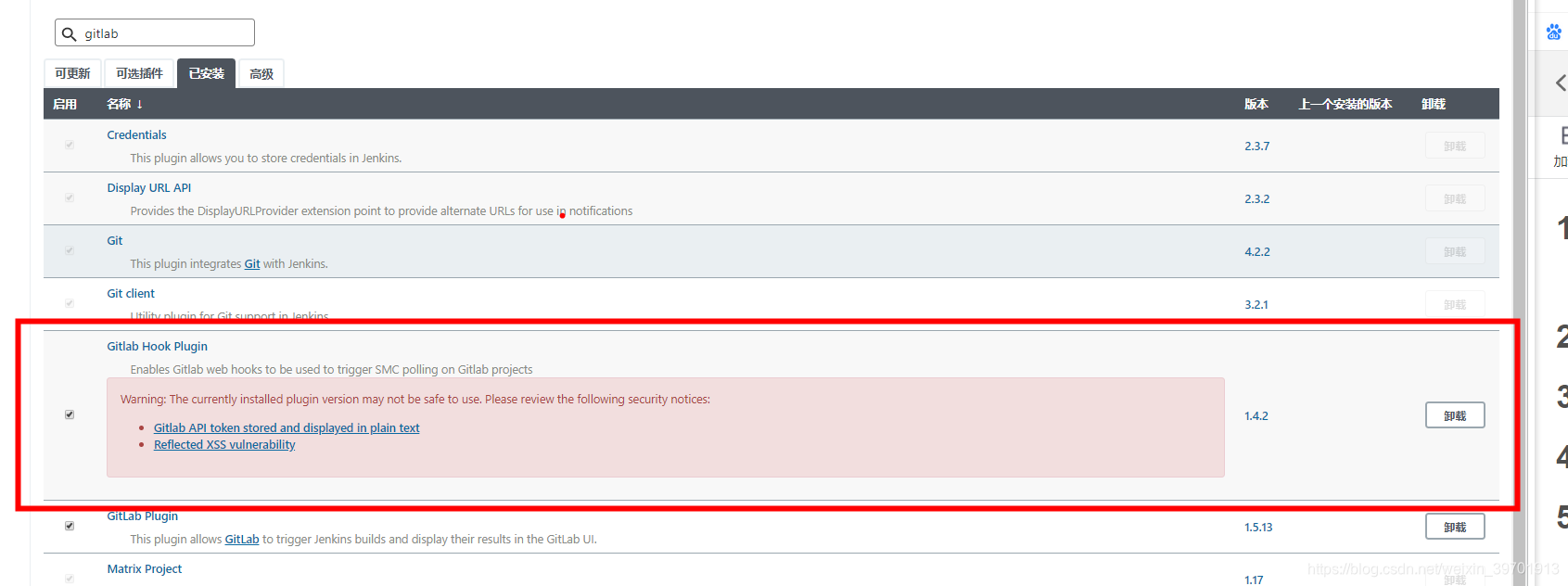Go to the 高级 tab

click(x=261, y=73)
